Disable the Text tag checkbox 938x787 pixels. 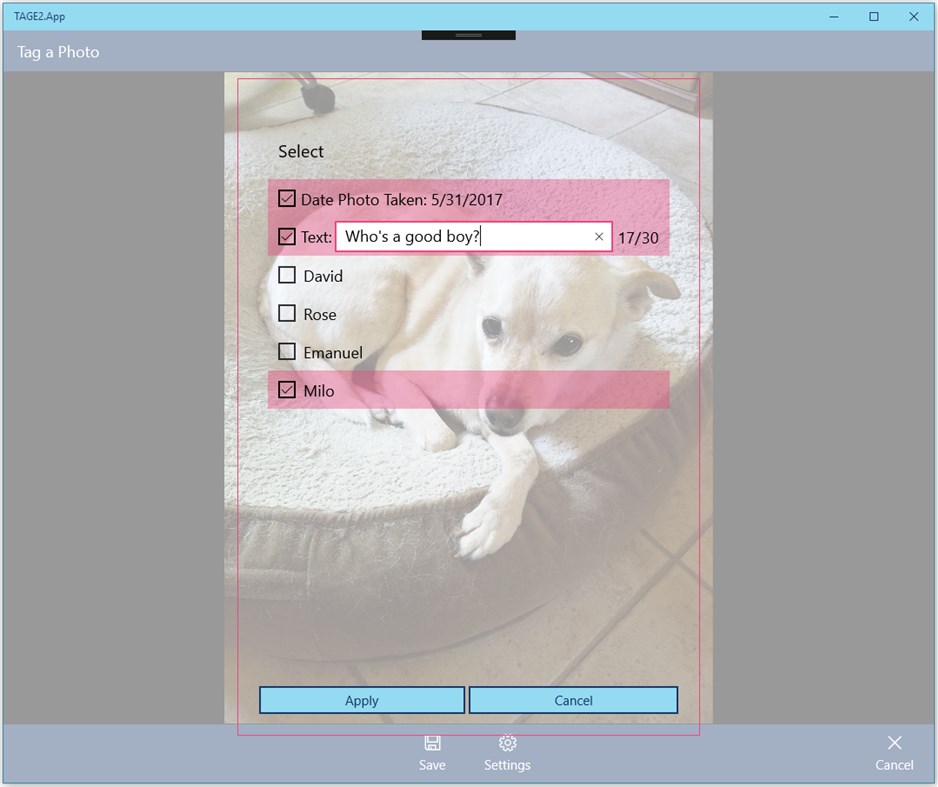tap(285, 237)
